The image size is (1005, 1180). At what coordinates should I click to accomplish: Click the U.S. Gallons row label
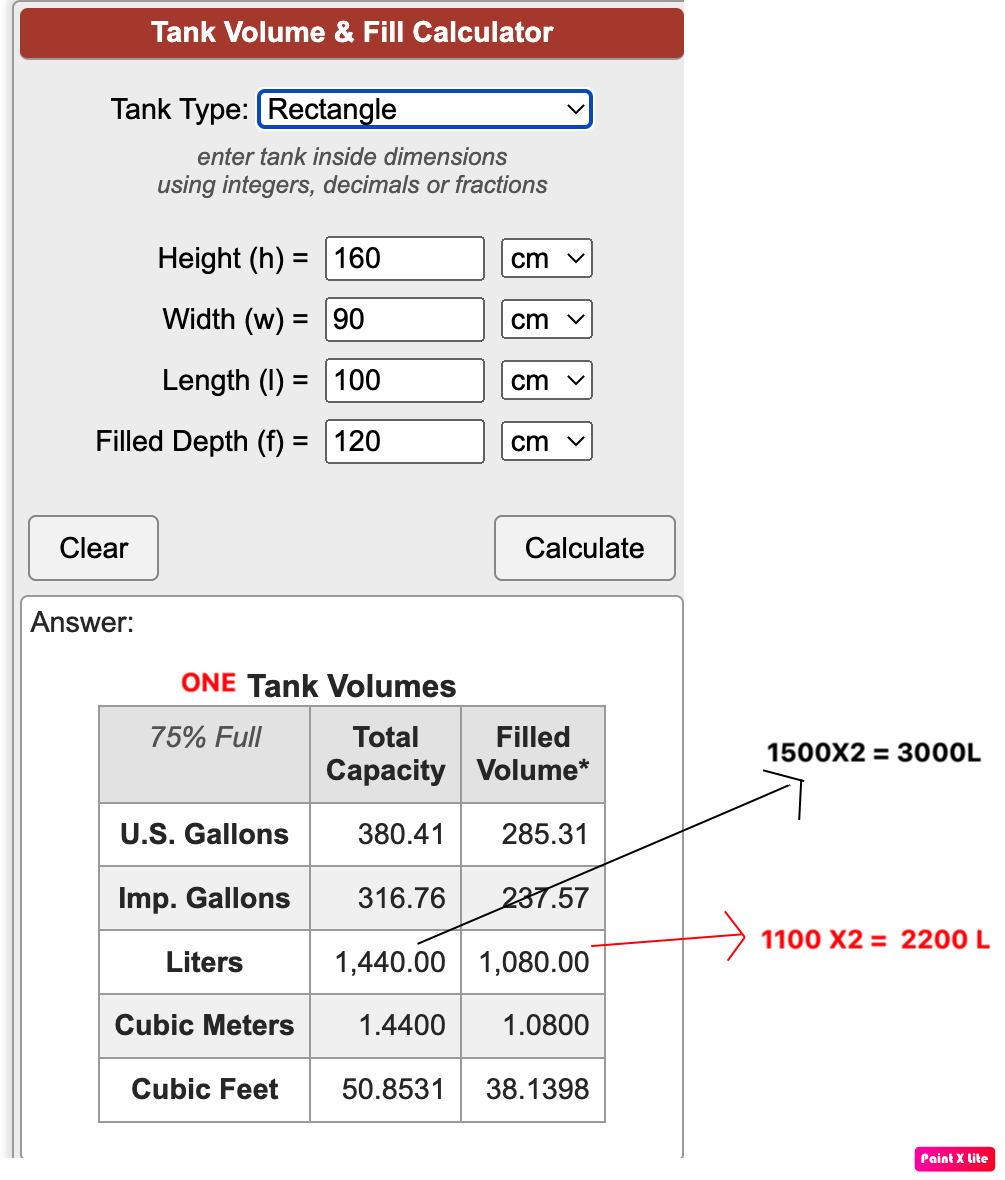coord(204,835)
